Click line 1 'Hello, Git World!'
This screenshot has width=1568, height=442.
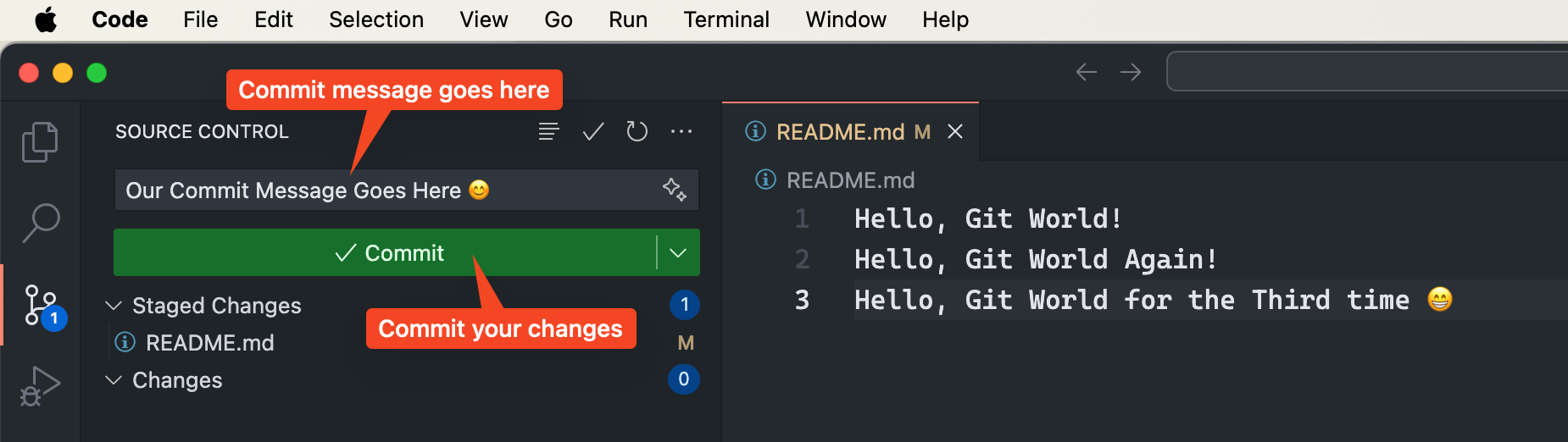click(x=988, y=218)
